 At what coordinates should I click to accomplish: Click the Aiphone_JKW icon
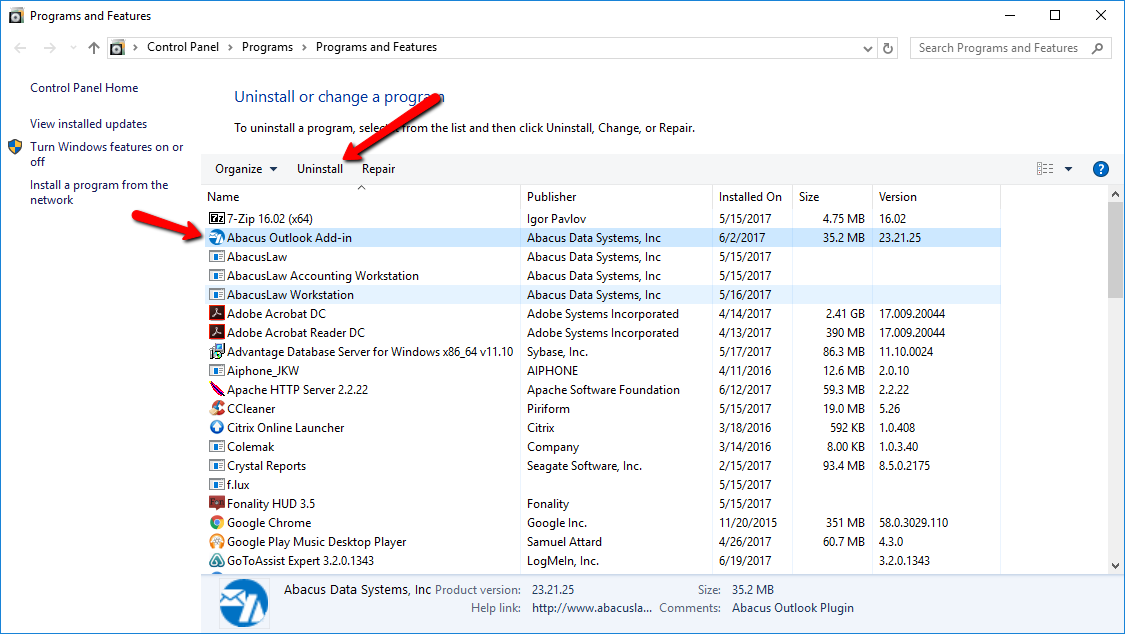(217, 371)
